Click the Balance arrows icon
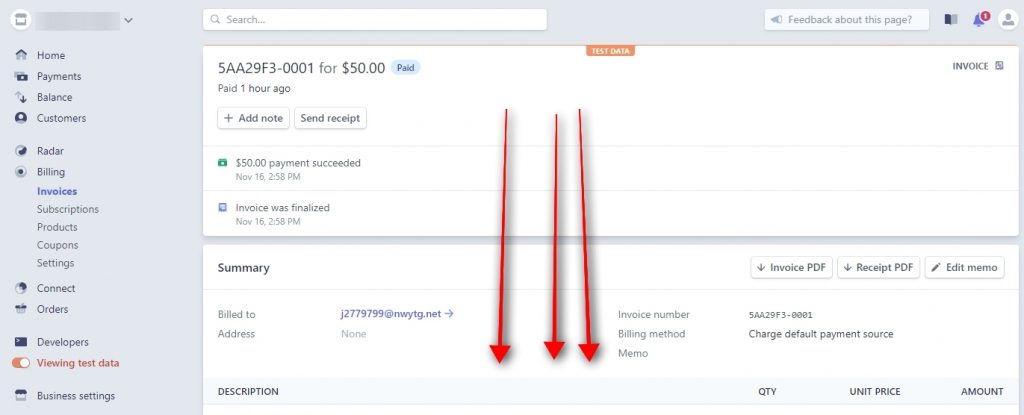The height and width of the screenshot is (415, 1024). (21, 97)
